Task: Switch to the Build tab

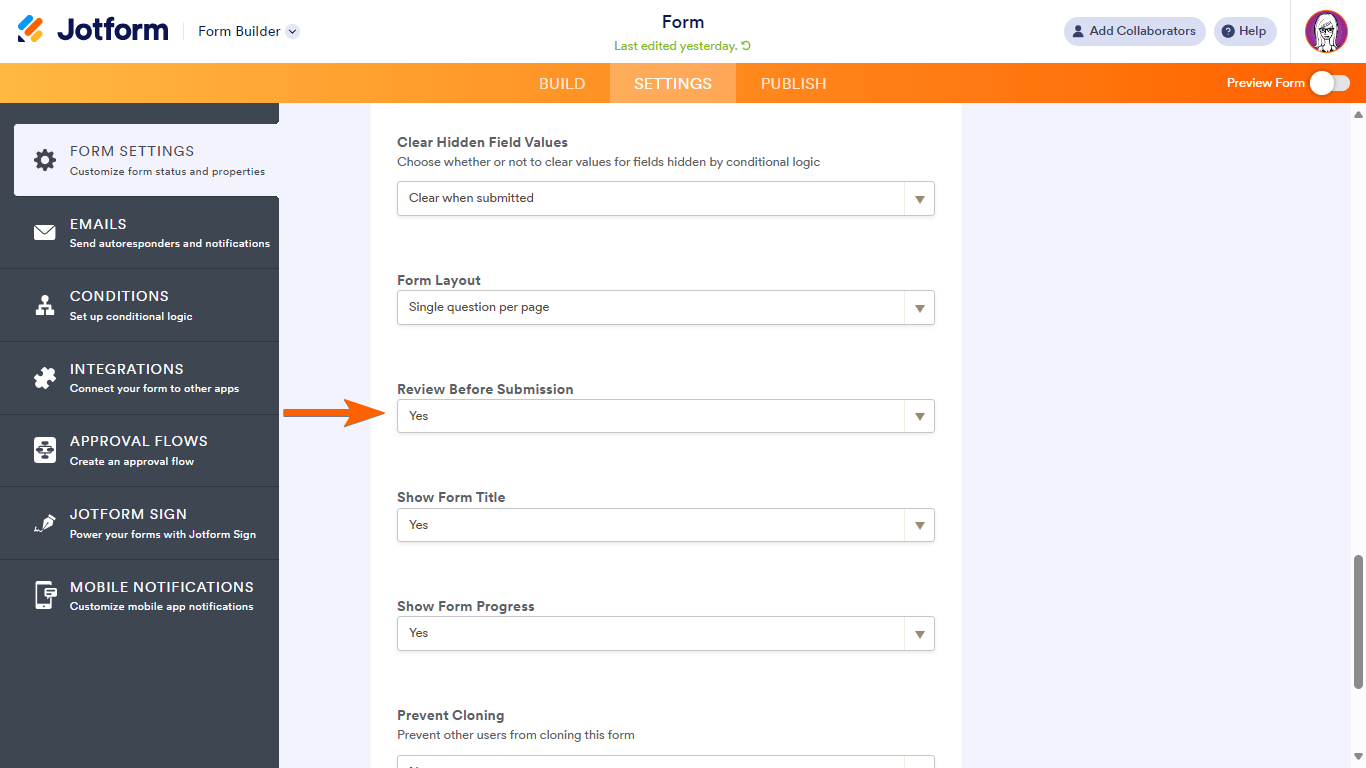Action: tap(562, 84)
